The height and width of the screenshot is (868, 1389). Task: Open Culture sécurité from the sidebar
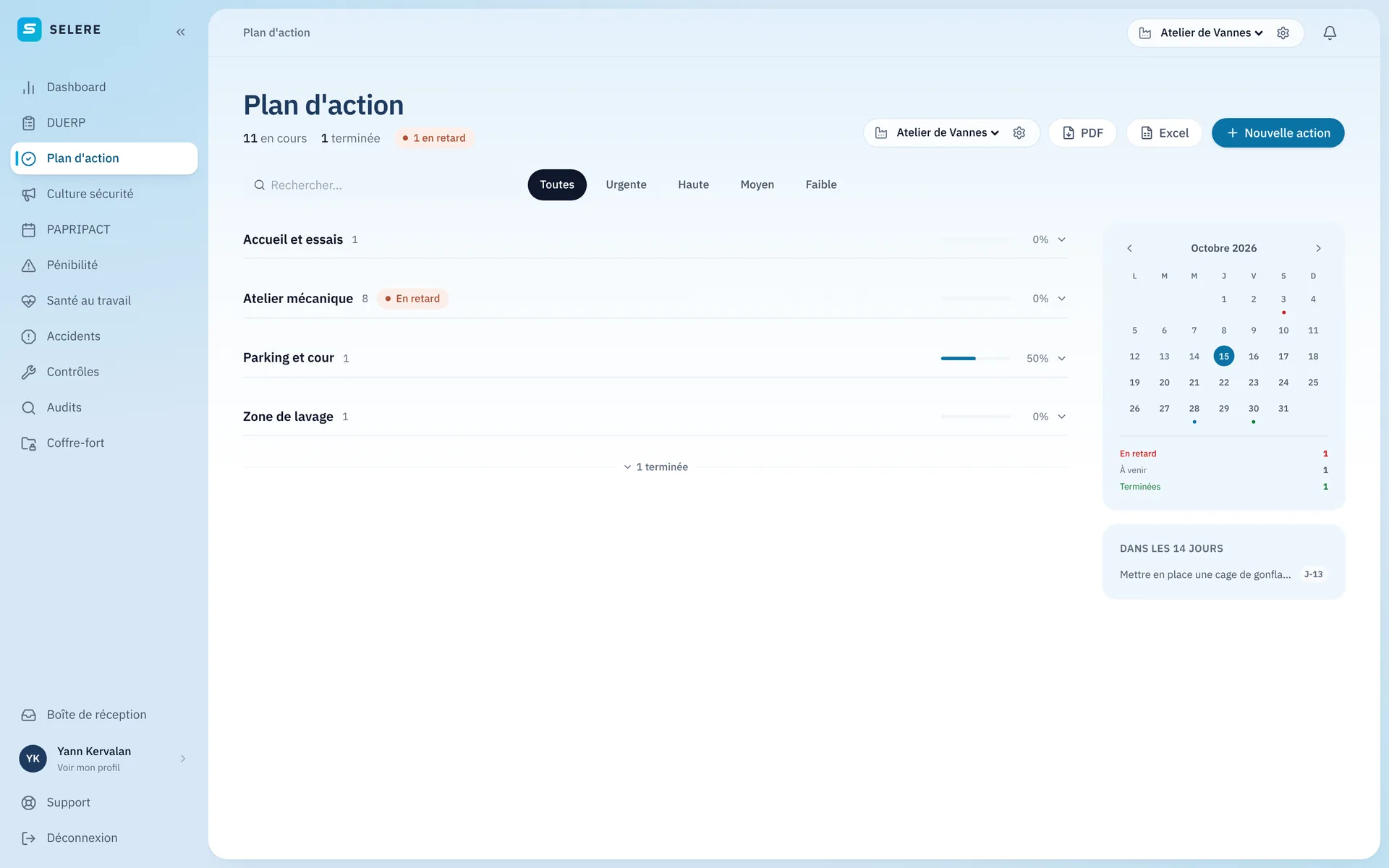[x=104, y=194]
